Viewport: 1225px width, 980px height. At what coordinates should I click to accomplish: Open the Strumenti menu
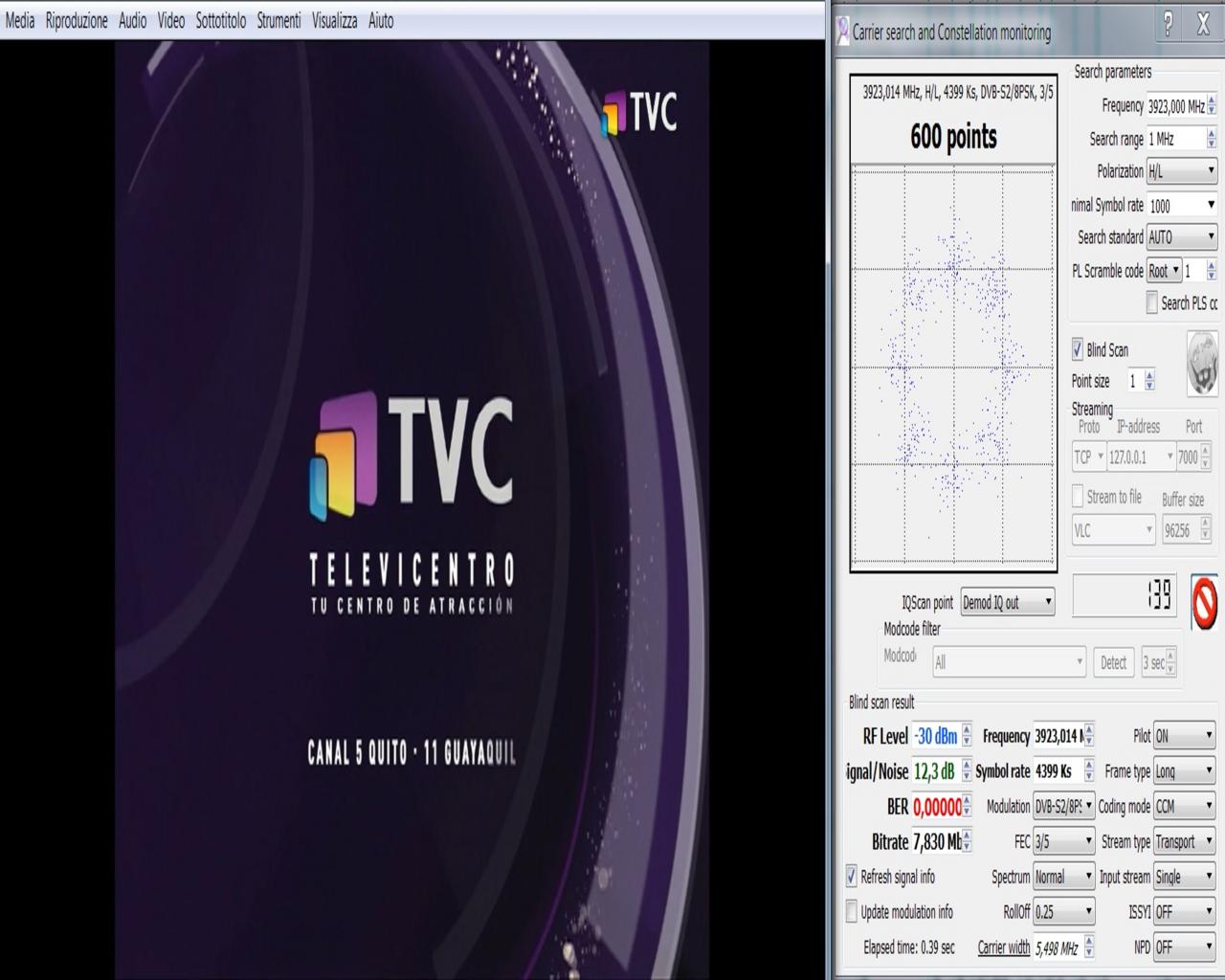click(x=278, y=20)
